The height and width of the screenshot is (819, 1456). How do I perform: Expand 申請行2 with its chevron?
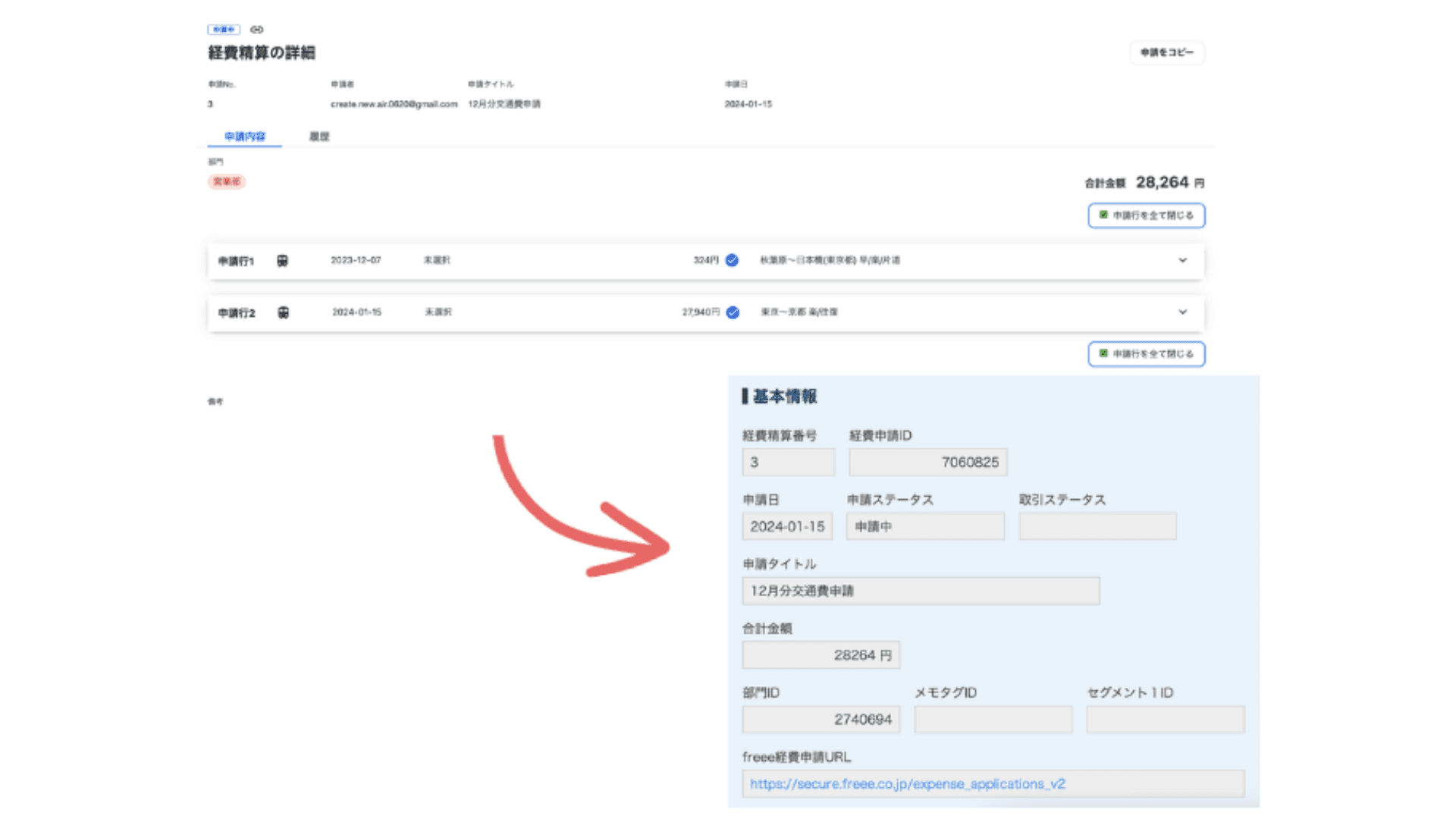point(1182,312)
